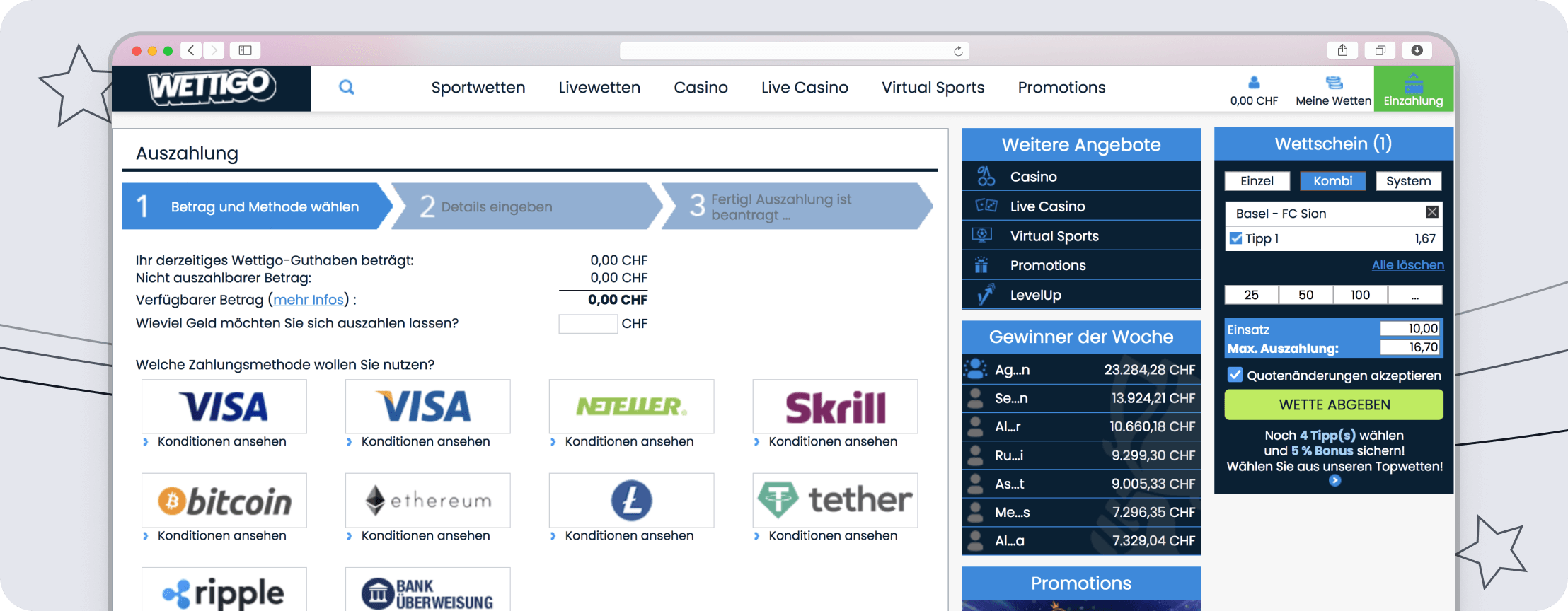Select Einzel bet type
1568x611 pixels.
1257,181
